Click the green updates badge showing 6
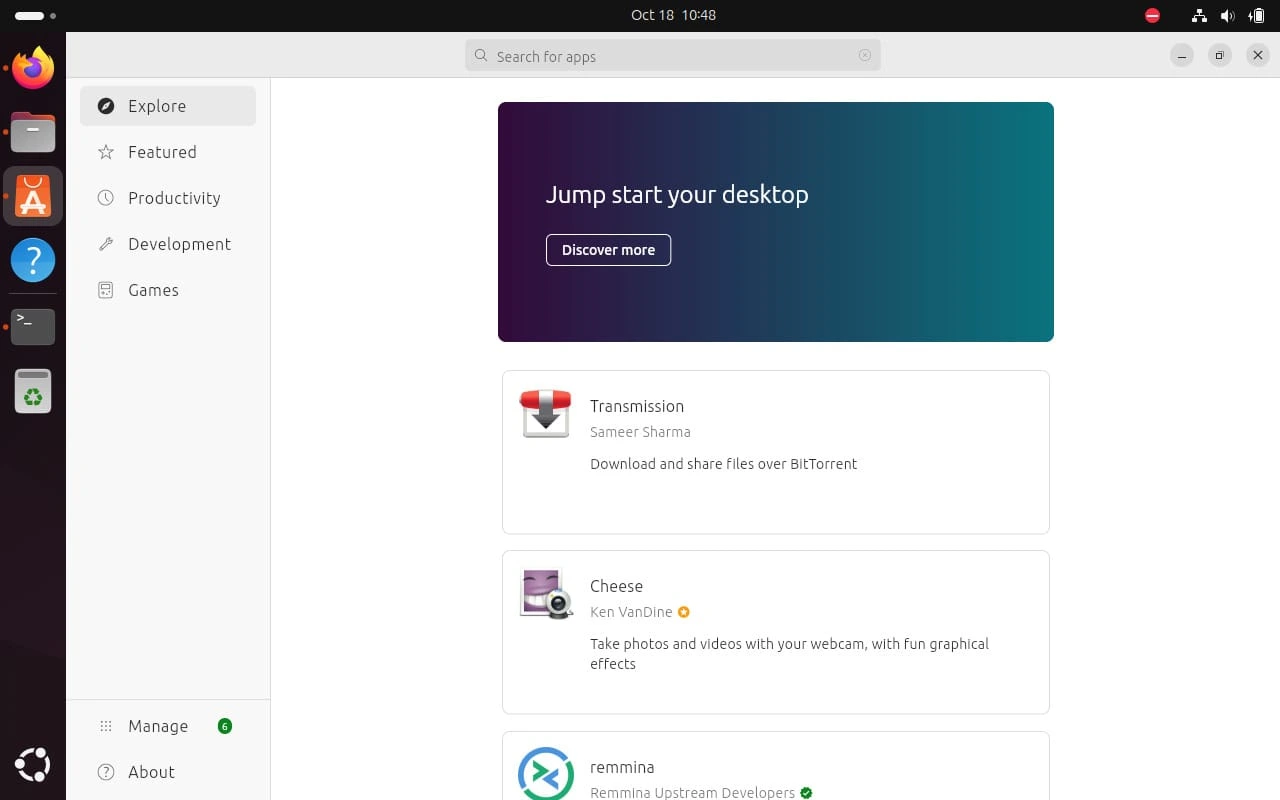 (225, 726)
